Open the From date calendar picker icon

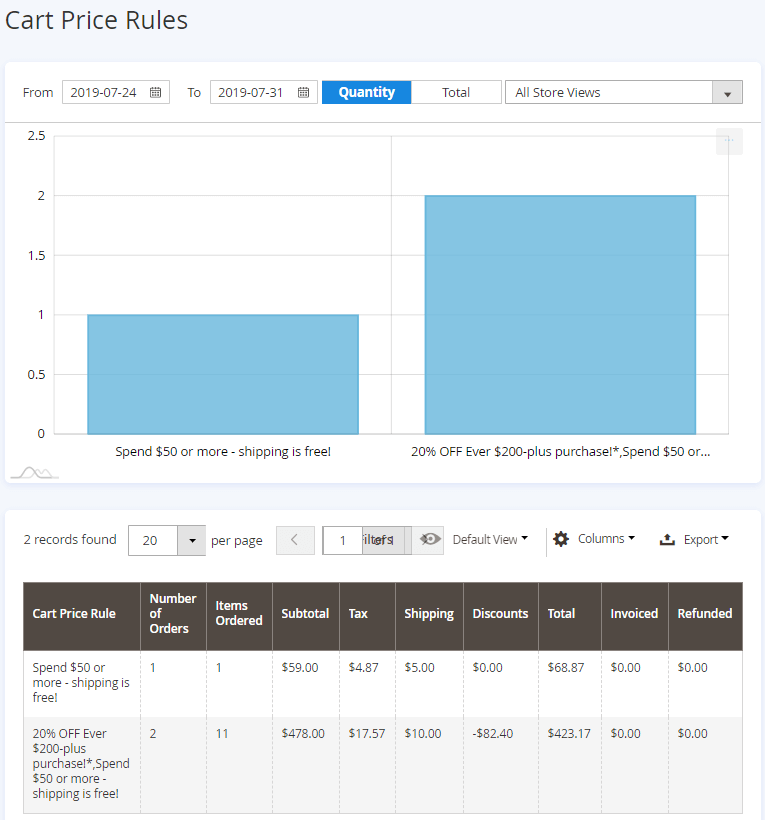point(155,92)
